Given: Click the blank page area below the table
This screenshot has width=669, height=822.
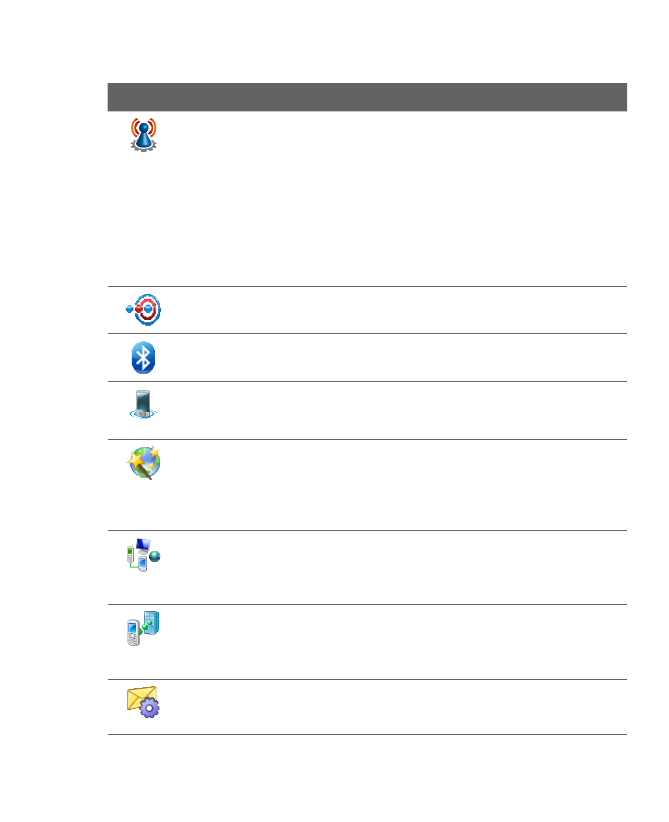Looking at the screenshot, I should tap(367, 778).
